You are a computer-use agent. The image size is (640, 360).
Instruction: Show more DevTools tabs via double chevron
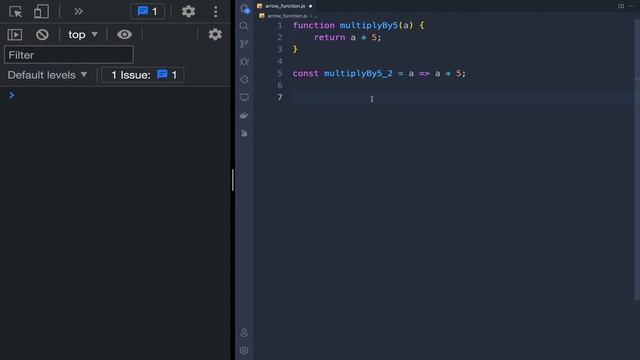coord(78,11)
